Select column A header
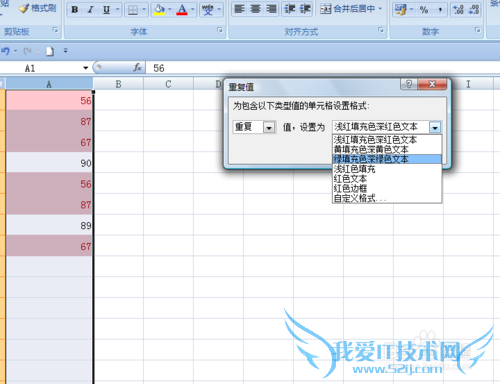Viewport: 500px width, 384px height. 49,84
